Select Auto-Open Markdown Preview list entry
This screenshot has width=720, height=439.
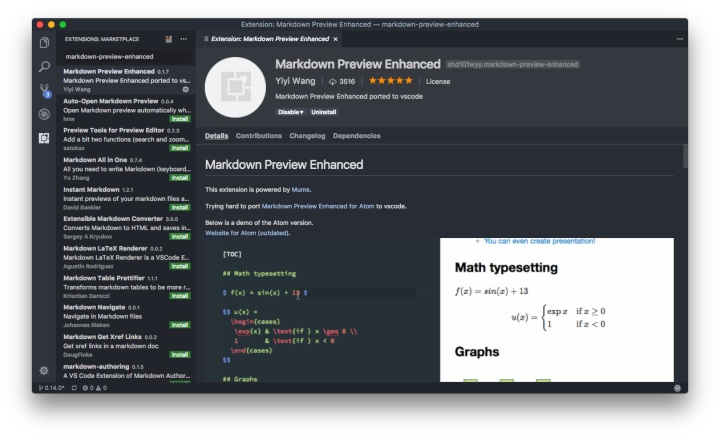tap(126, 110)
